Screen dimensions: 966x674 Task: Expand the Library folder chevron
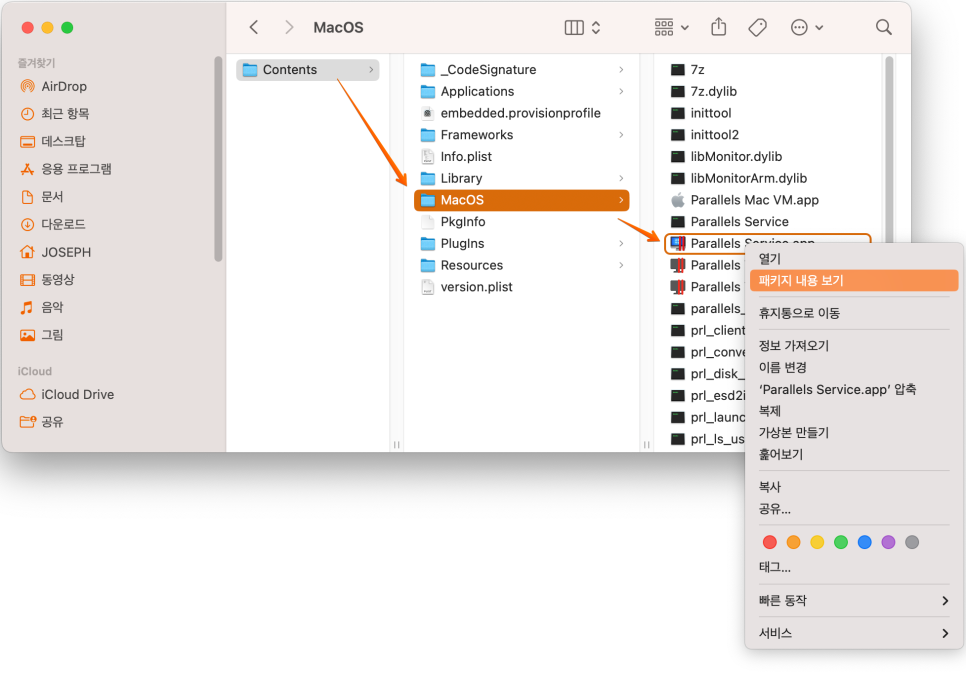(x=621, y=178)
